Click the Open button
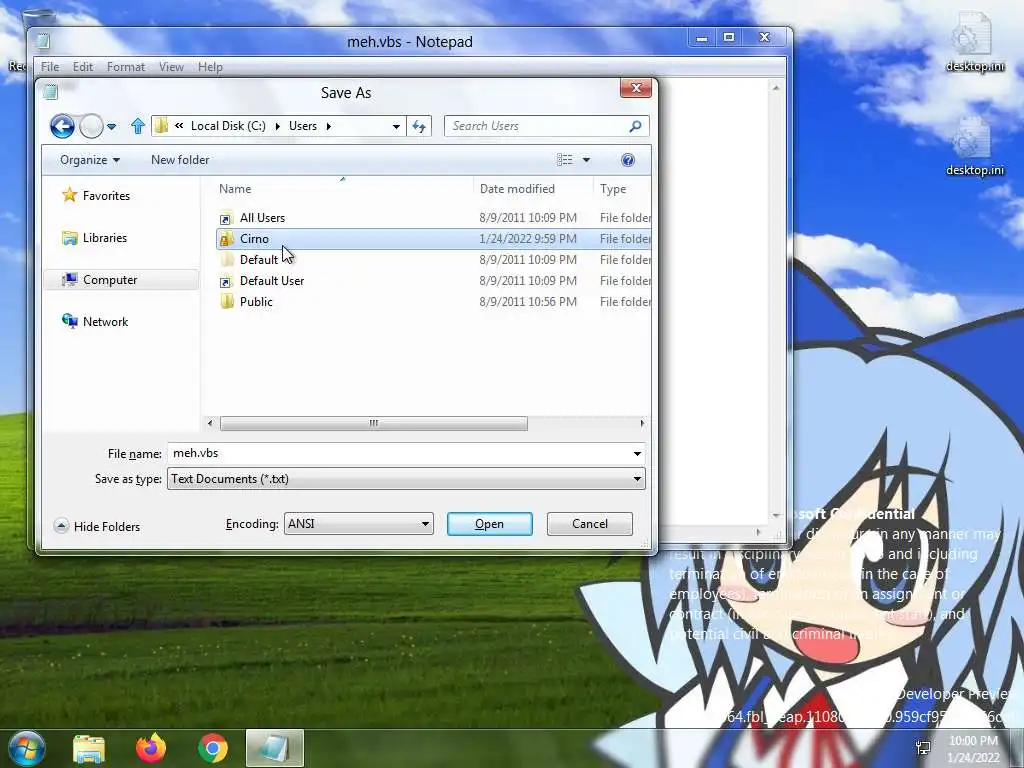 (x=490, y=524)
